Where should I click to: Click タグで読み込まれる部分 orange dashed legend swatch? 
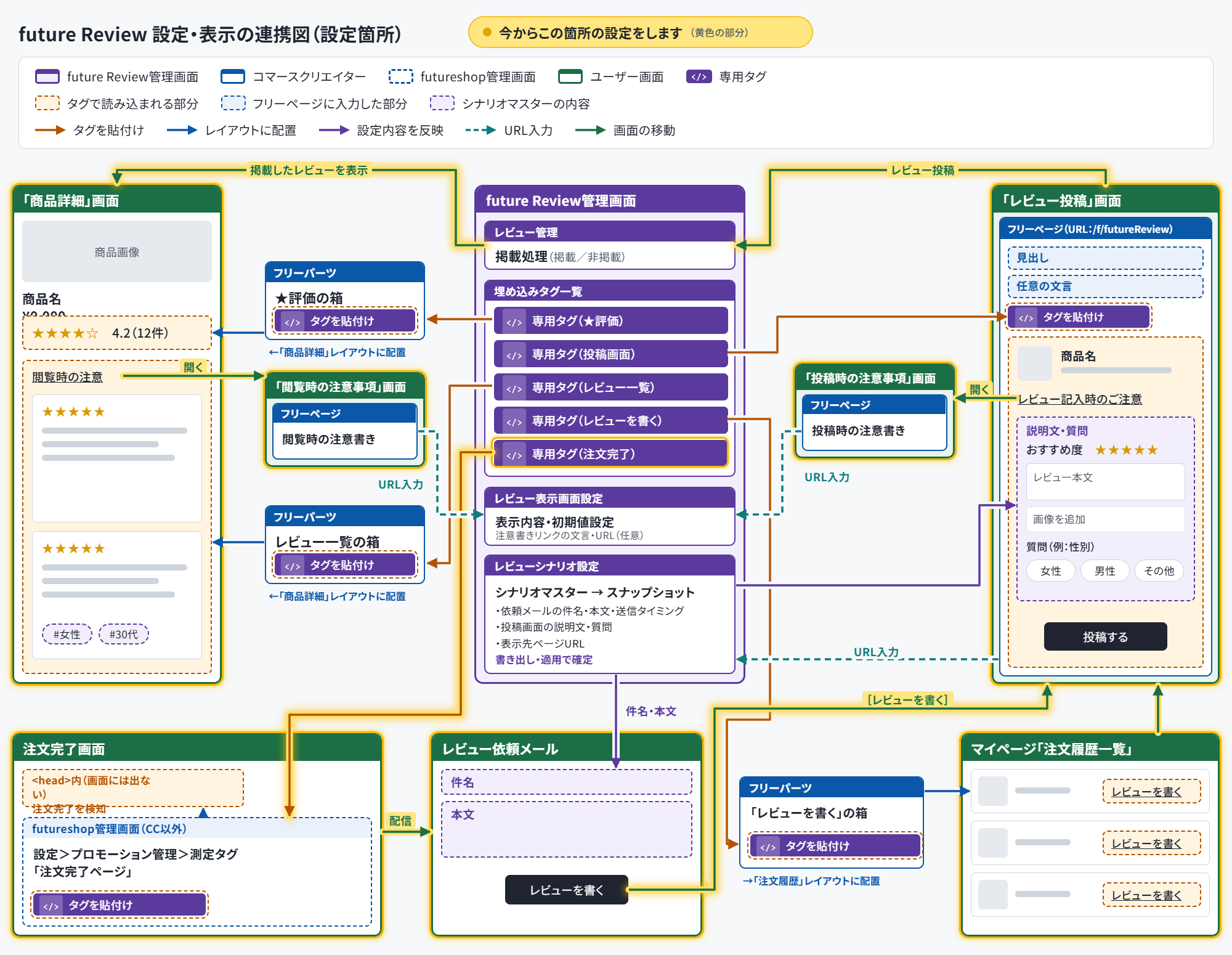tap(47, 104)
